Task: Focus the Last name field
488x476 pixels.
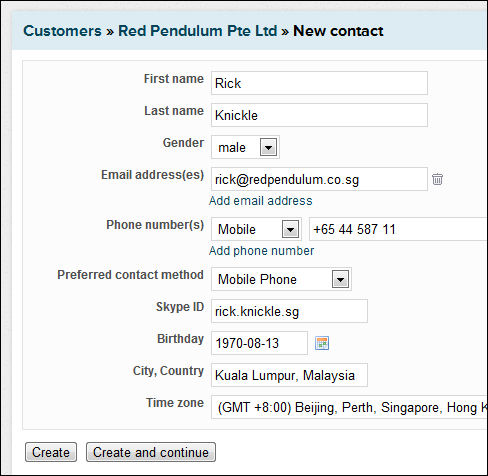Action: 319,115
